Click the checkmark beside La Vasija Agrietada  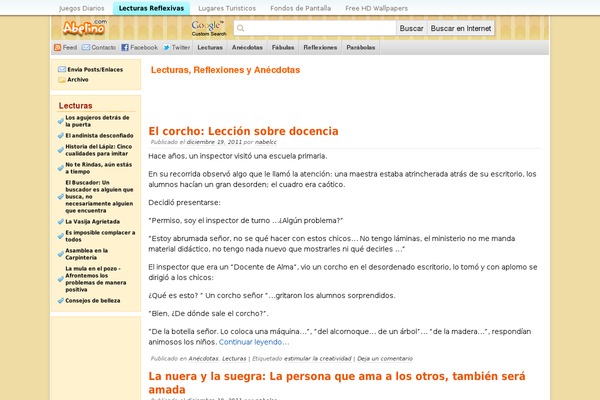[x=61, y=222]
